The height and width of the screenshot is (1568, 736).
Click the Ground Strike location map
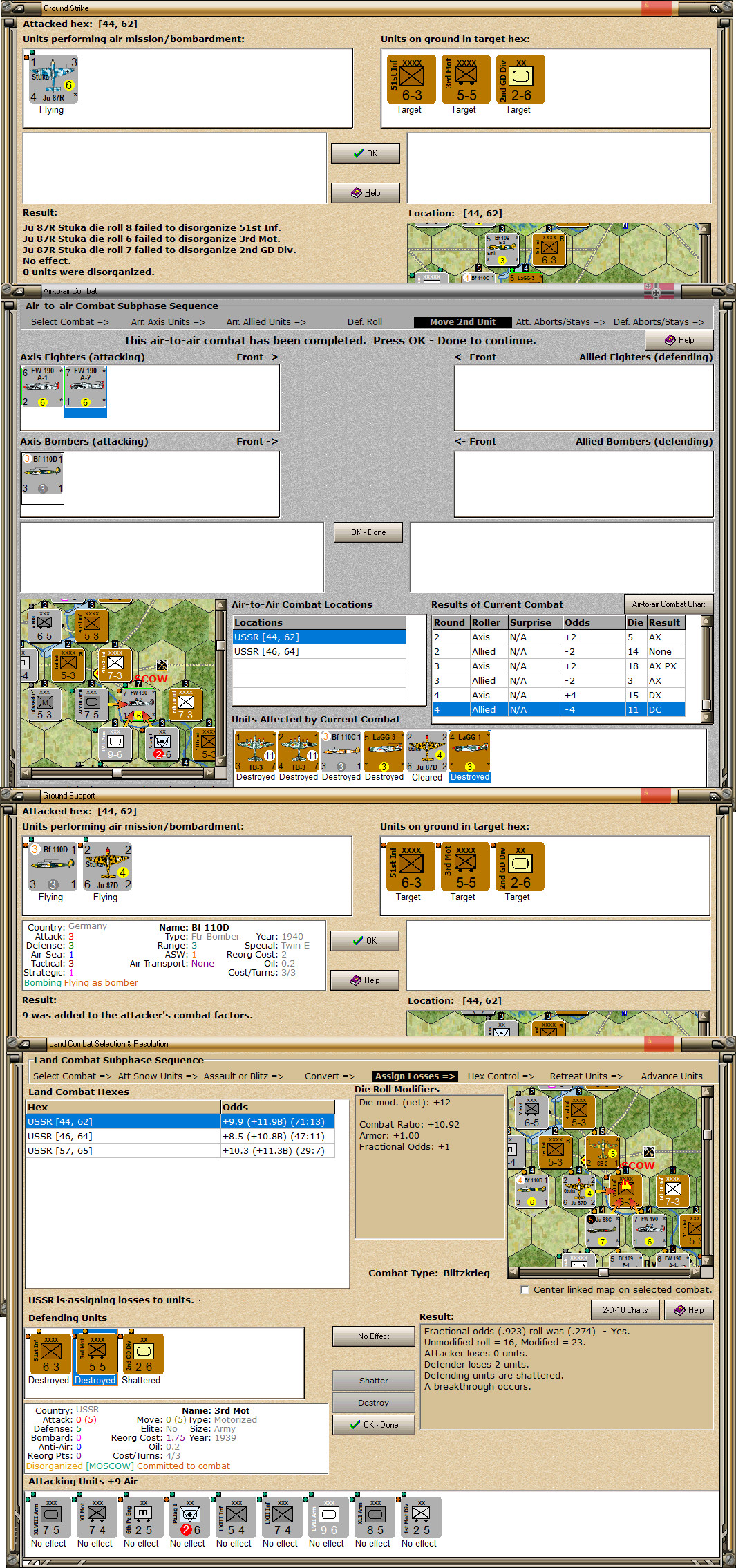click(x=554, y=252)
